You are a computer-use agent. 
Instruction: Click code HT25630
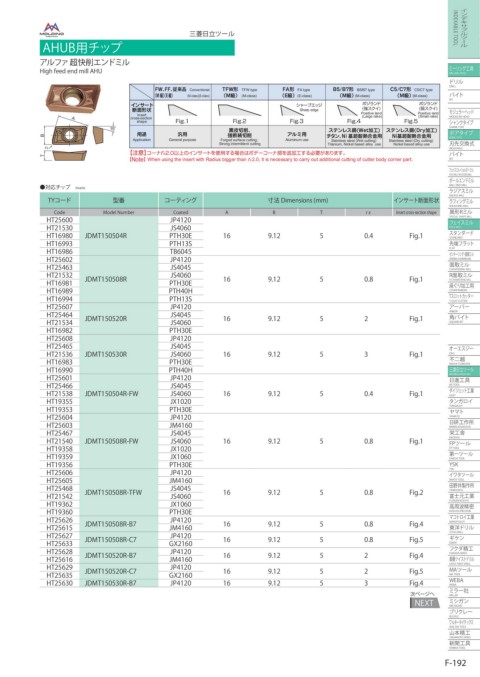click(60, 583)
